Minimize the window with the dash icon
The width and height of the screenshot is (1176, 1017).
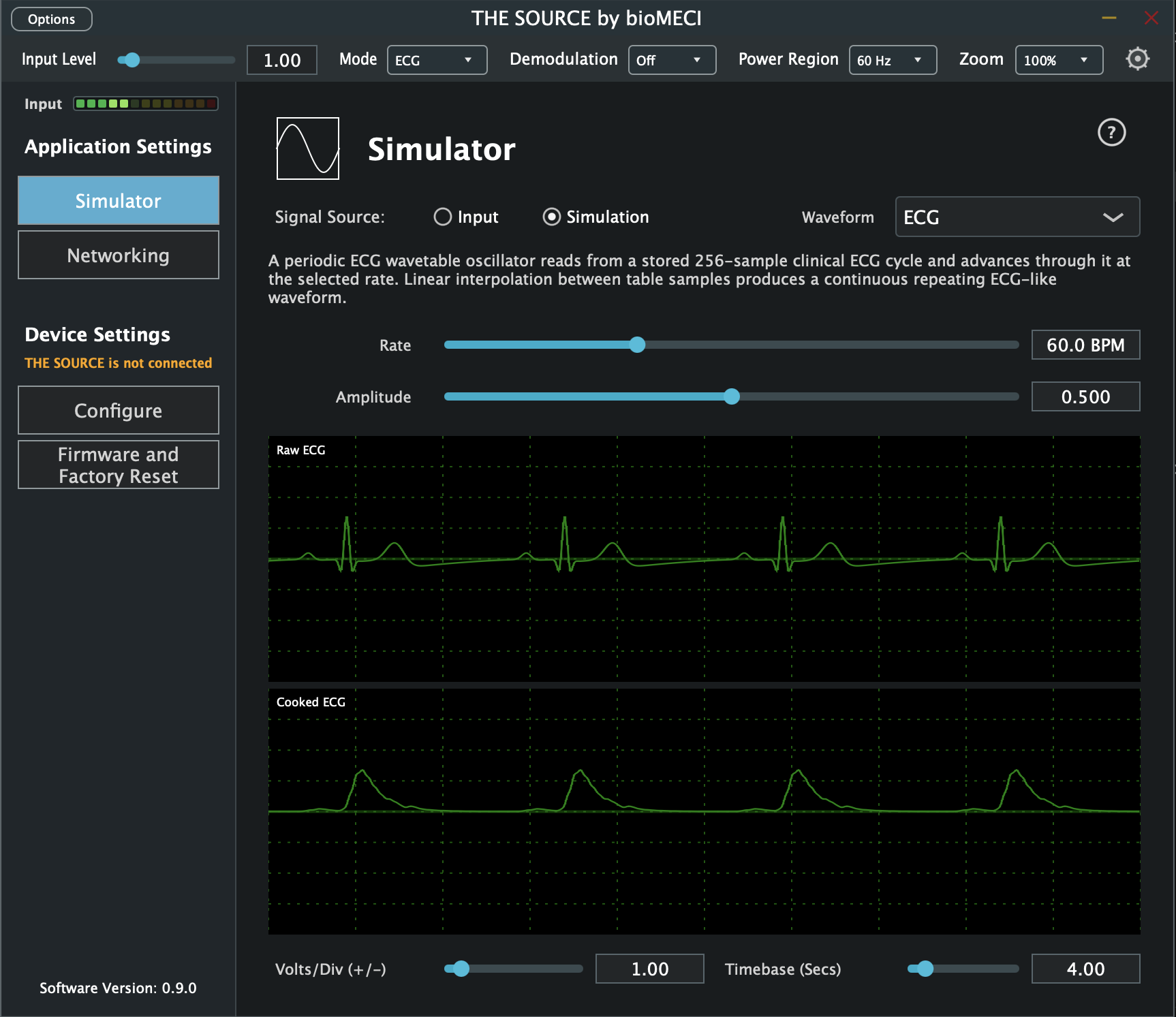(1109, 18)
